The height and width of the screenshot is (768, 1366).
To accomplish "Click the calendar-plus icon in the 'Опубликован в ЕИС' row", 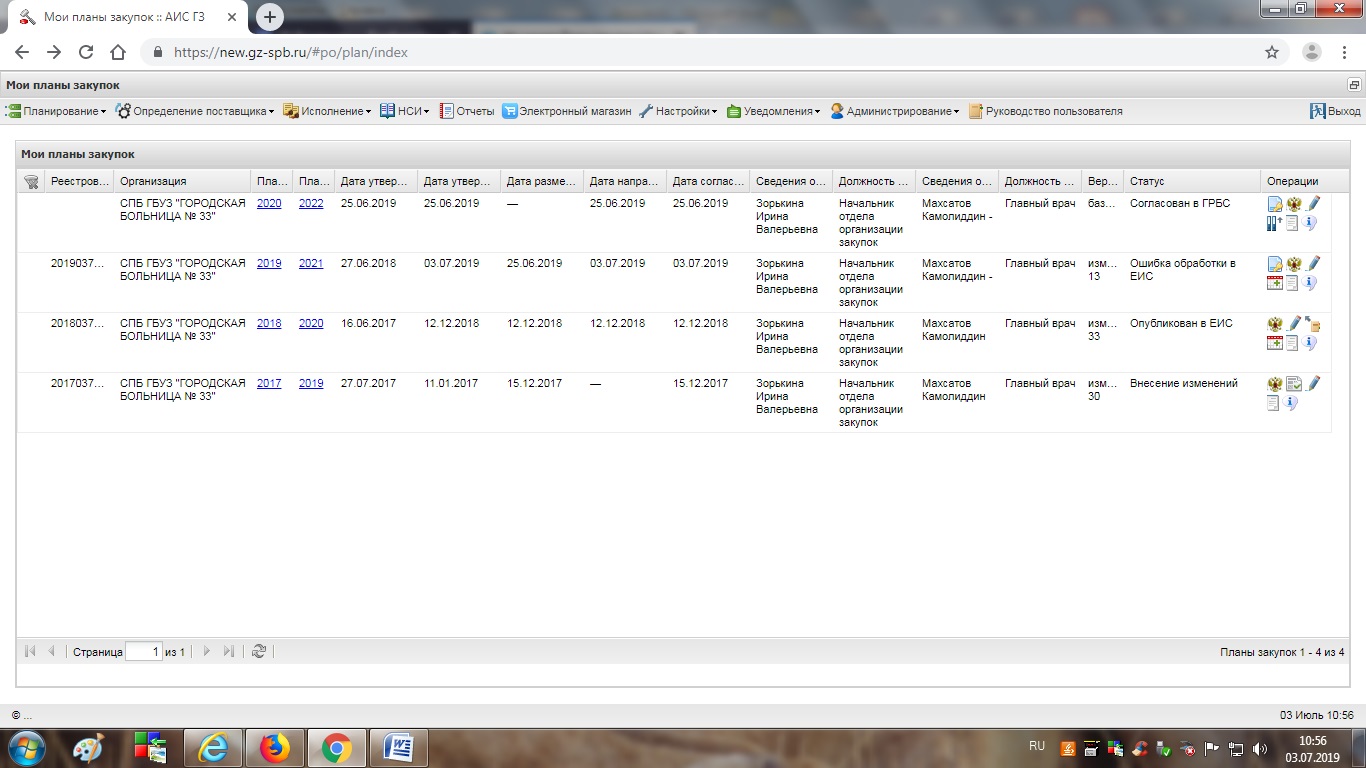I will pyautogui.click(x=1275, y=343).
